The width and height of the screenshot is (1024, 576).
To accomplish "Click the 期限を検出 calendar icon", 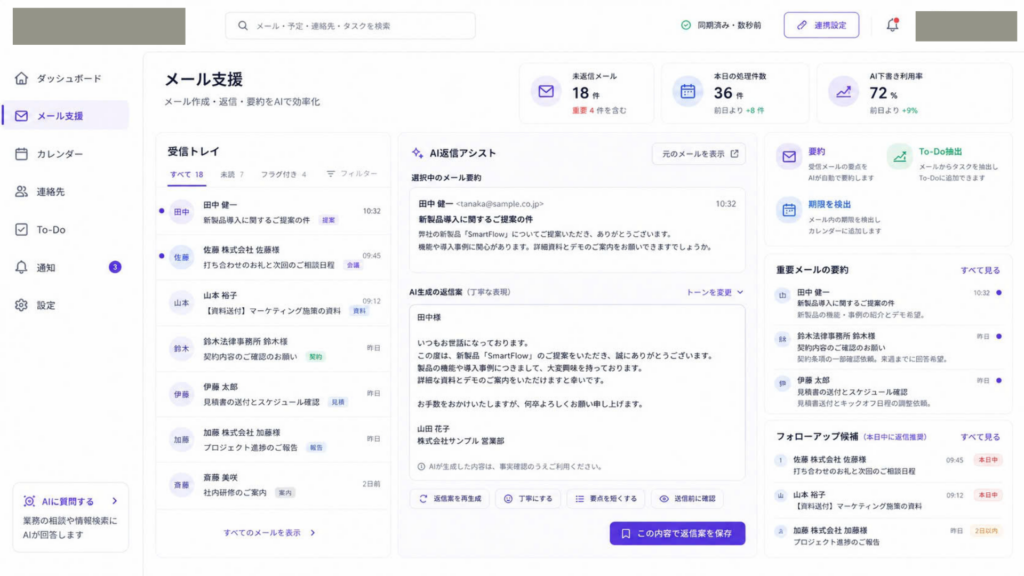I will point(789,210).
